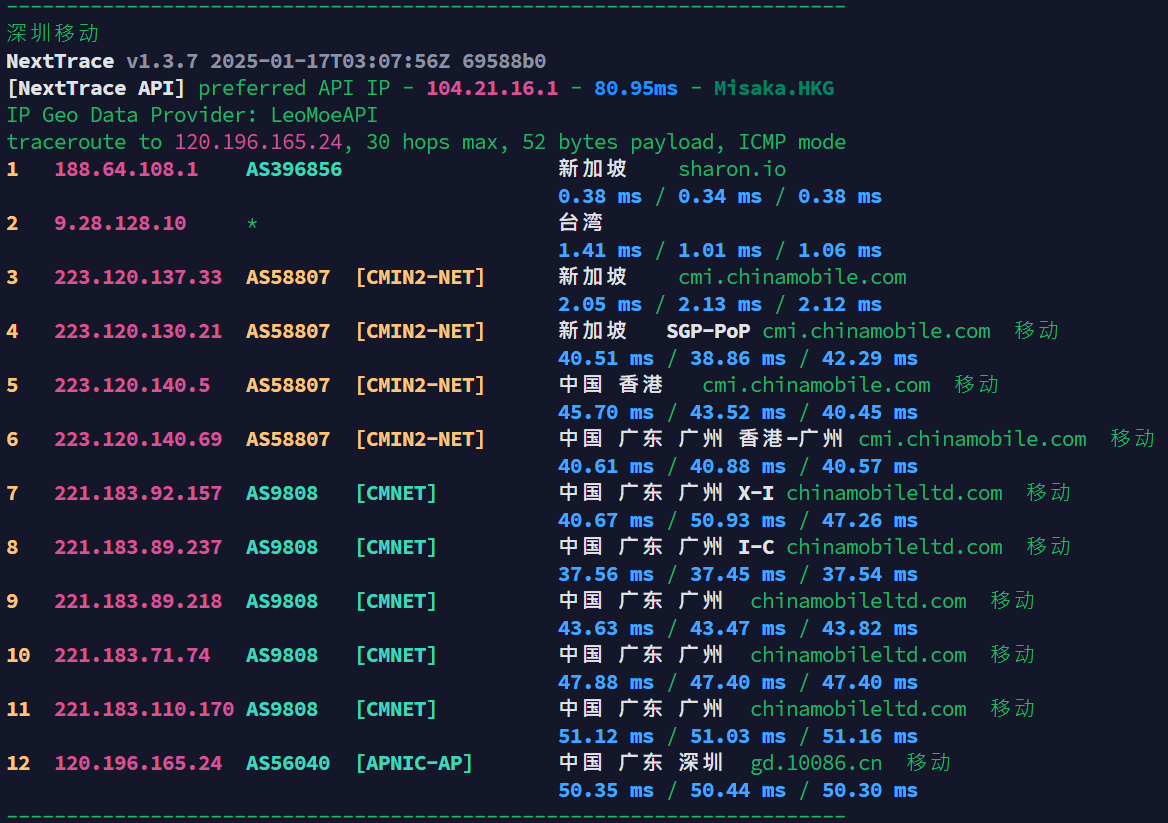Image resolution: width=1168 pixels, height=823 pixels.
Task: Click hop 2 IP 9.28.128.10
Action: coord(120,223)
